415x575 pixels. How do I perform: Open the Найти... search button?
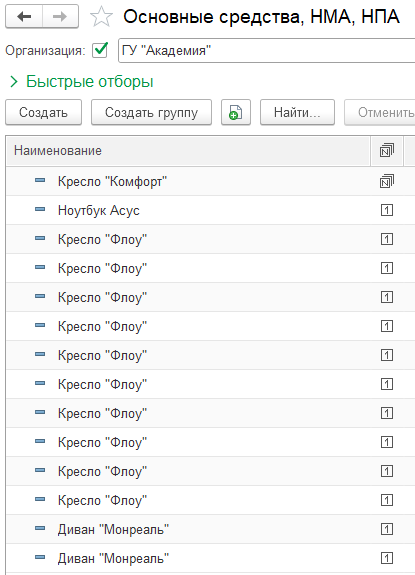[x=297, y=112]
